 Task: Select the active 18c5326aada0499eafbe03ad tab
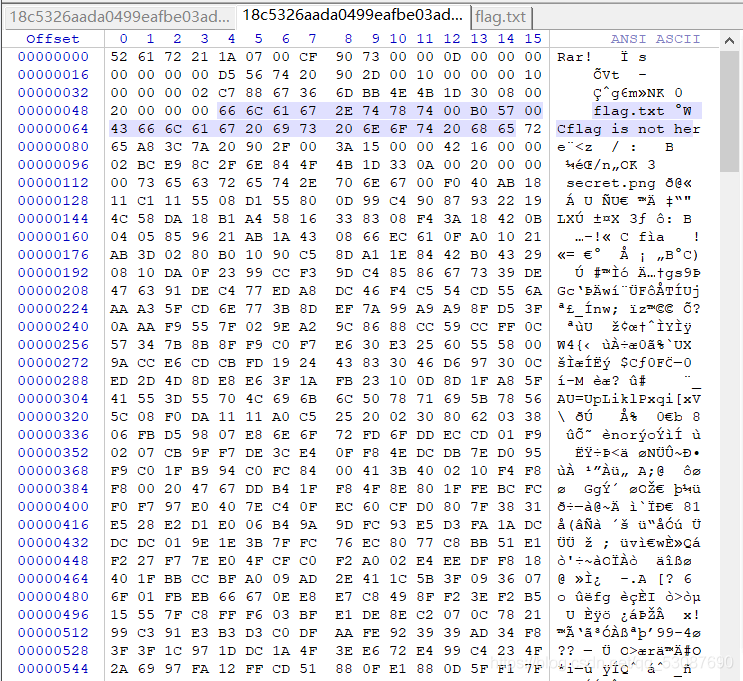(x=353, y=16)
